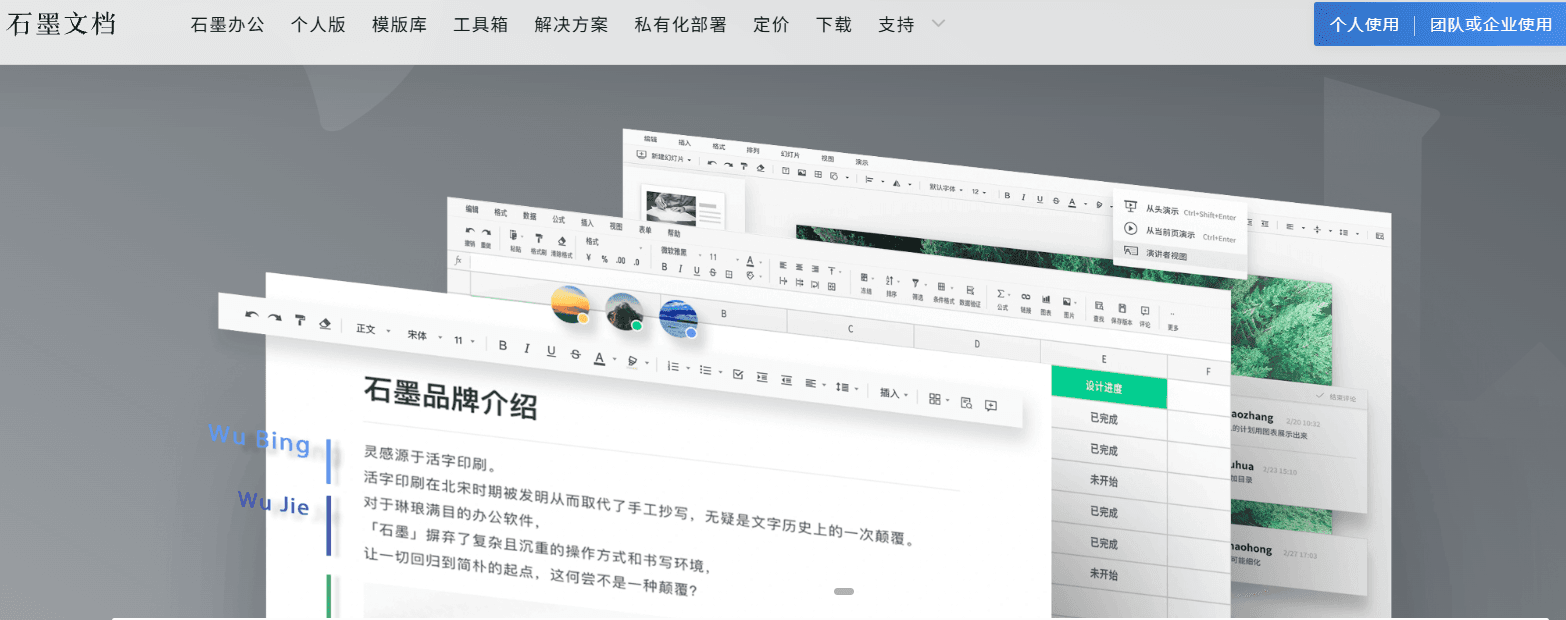The height and width of the screenshot is (620, 1566).
Task: Toggle strikethrough in the document editor toolbar
Action: click(x=575, y=354)
